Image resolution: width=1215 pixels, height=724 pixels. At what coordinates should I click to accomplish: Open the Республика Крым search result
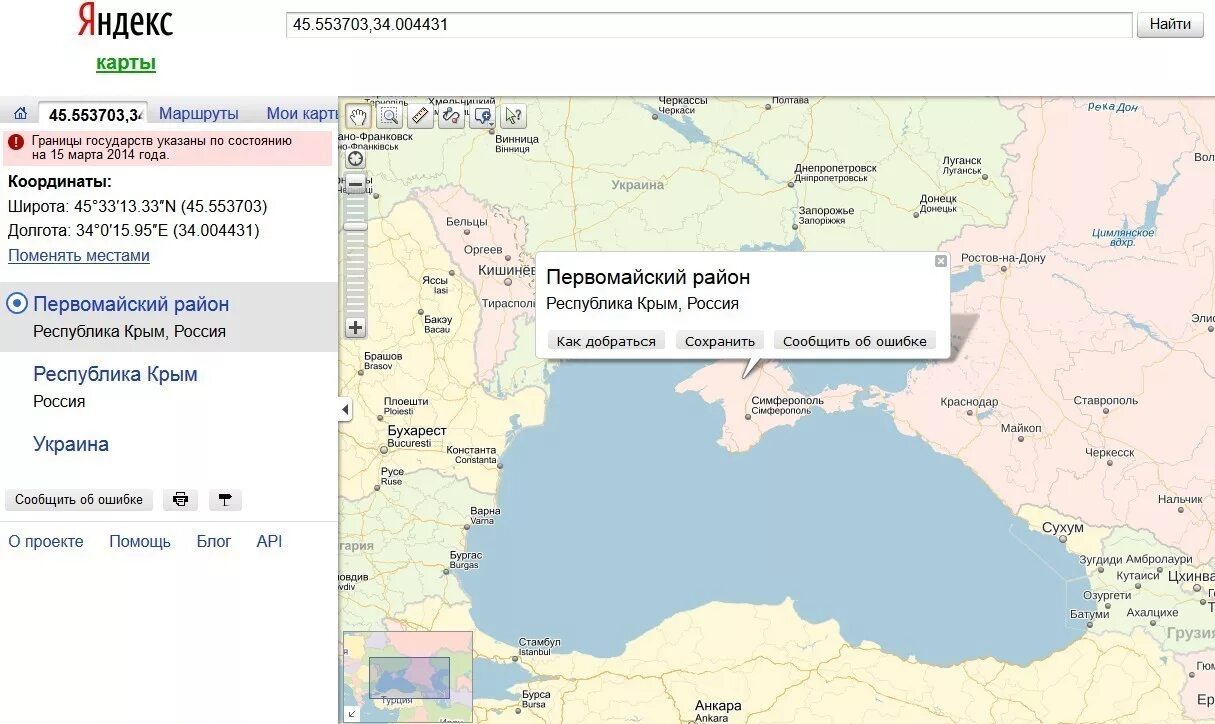click(115, 374)
